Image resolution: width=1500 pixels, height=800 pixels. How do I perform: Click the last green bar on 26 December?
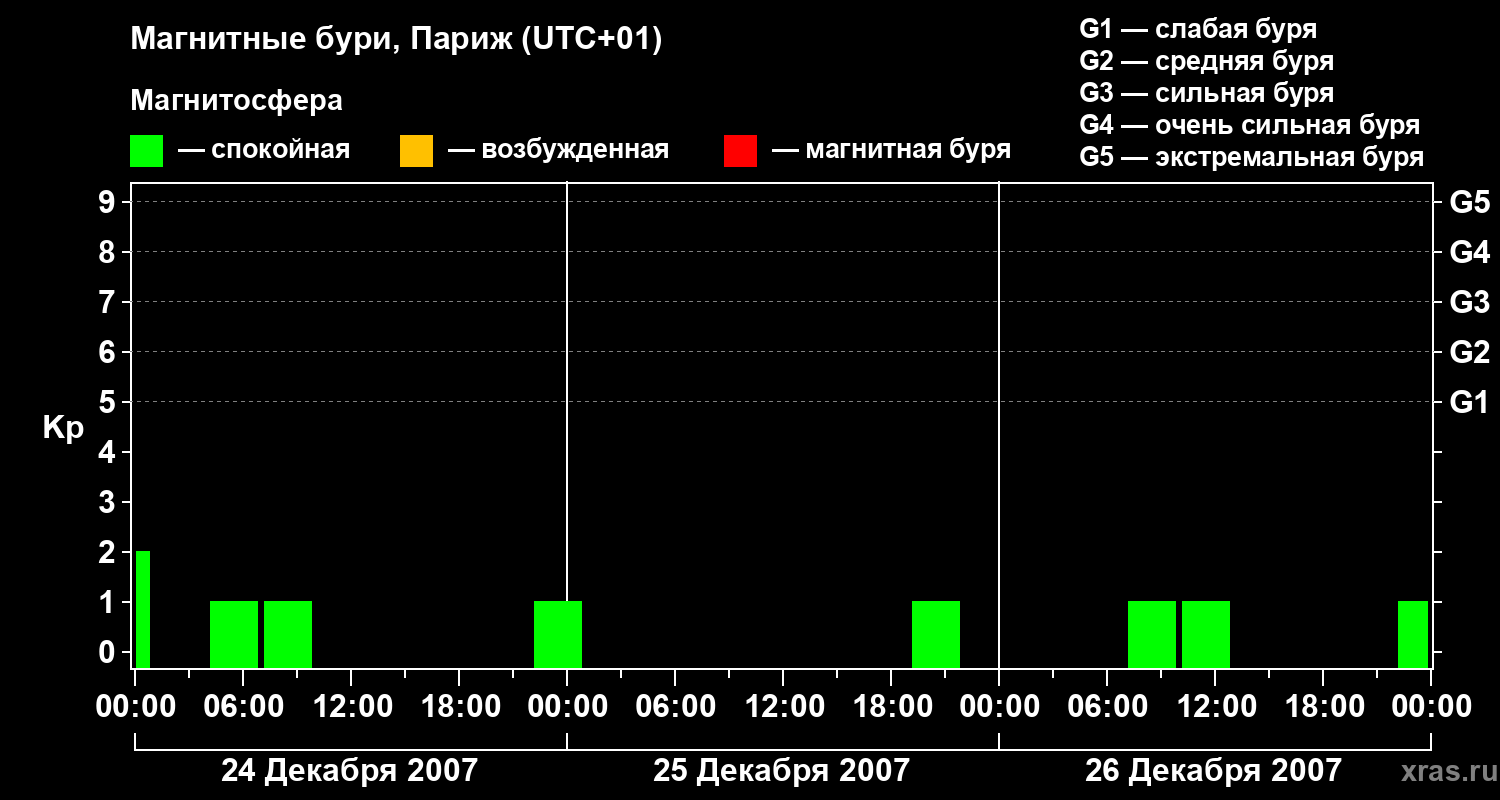1413,634
